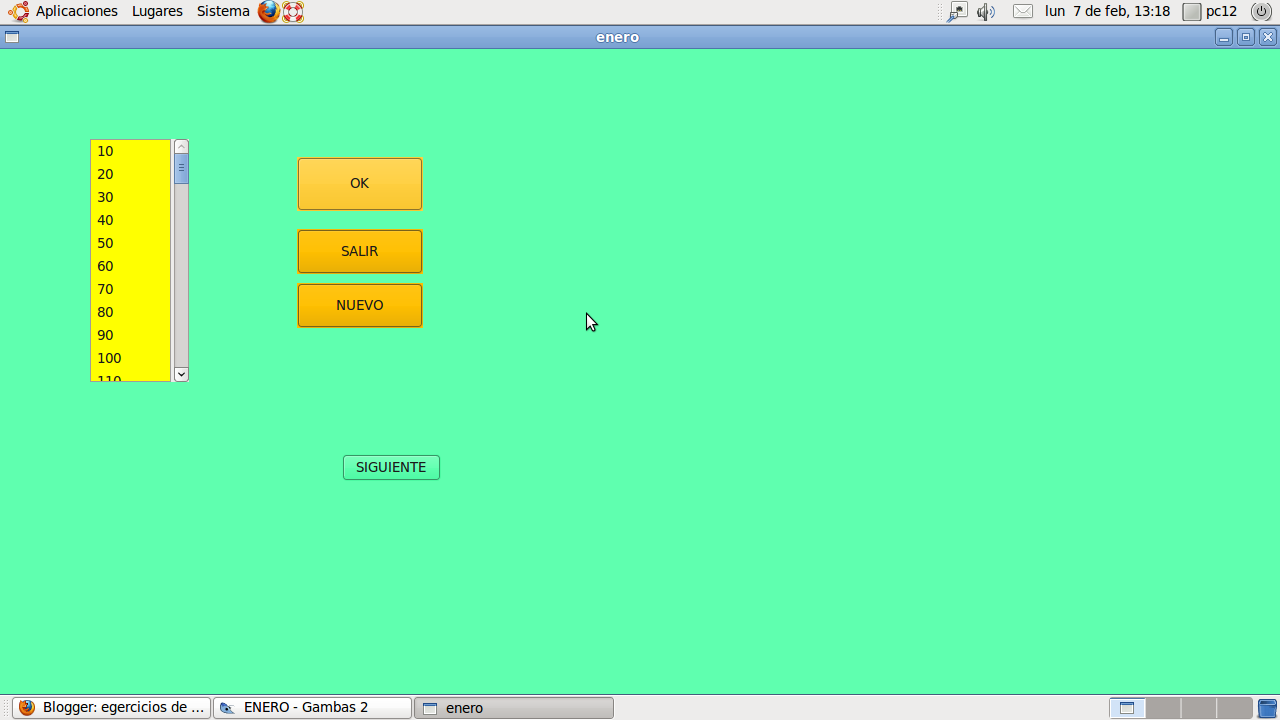This screenshot has height=720, width=1280.
Task: Open the clock showing lun 7 de feb
Action: [x=1107, y=12]
